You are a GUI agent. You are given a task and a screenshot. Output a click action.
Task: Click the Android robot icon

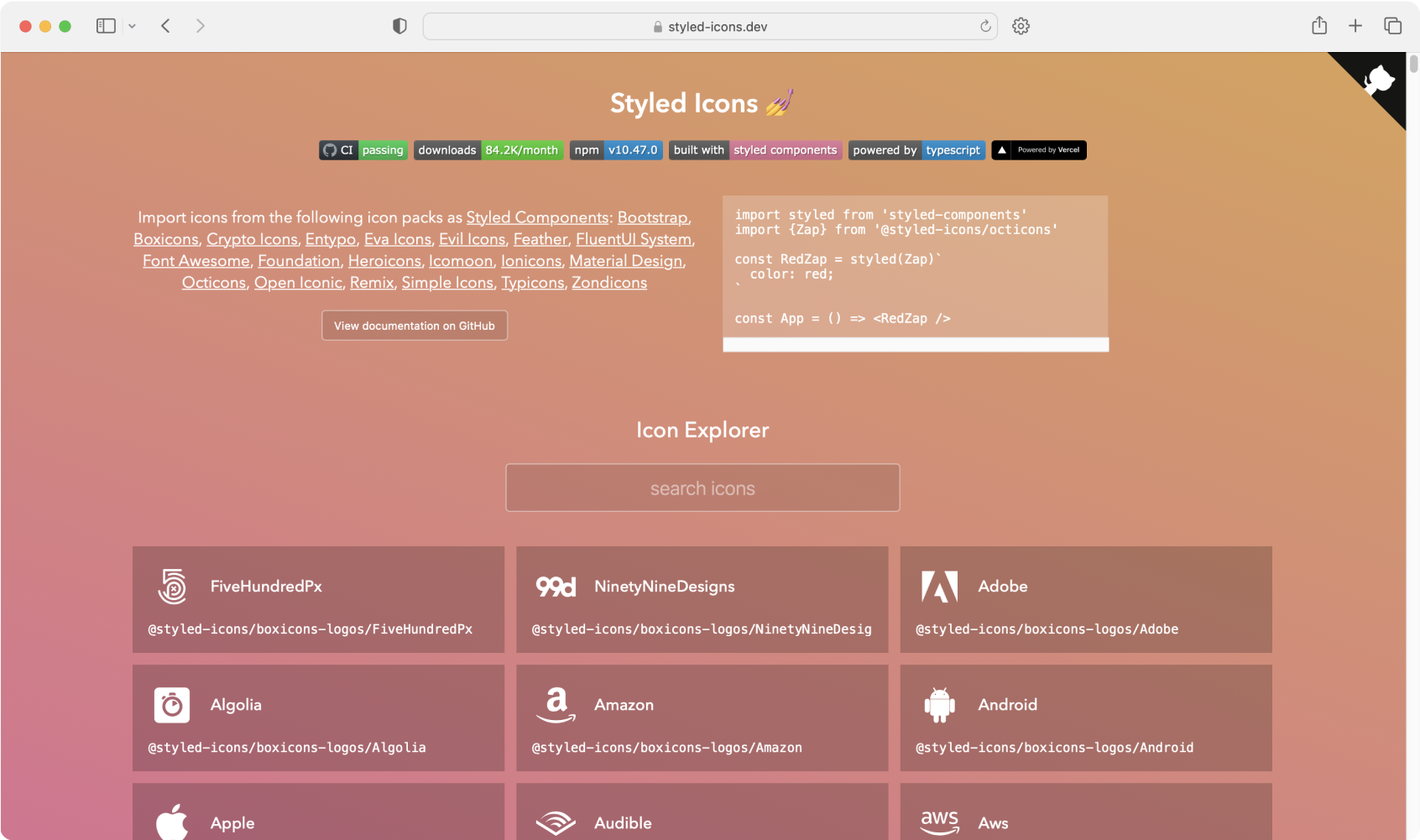click(939, 705)
